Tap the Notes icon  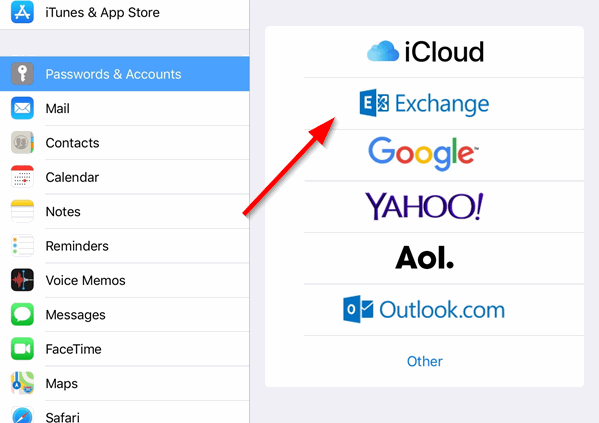[22, 211]
